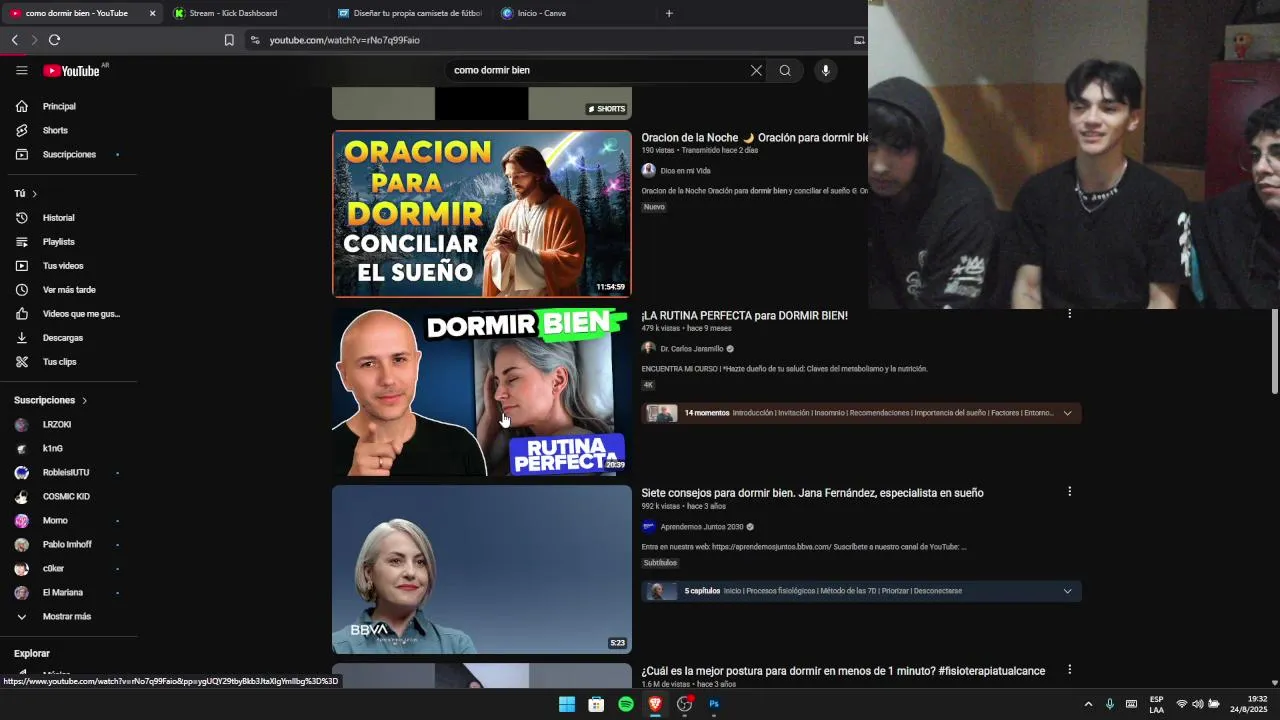Screen dimensions: 1280x720
Task: Go back with the browser back arrow
Action: [15, 40]
